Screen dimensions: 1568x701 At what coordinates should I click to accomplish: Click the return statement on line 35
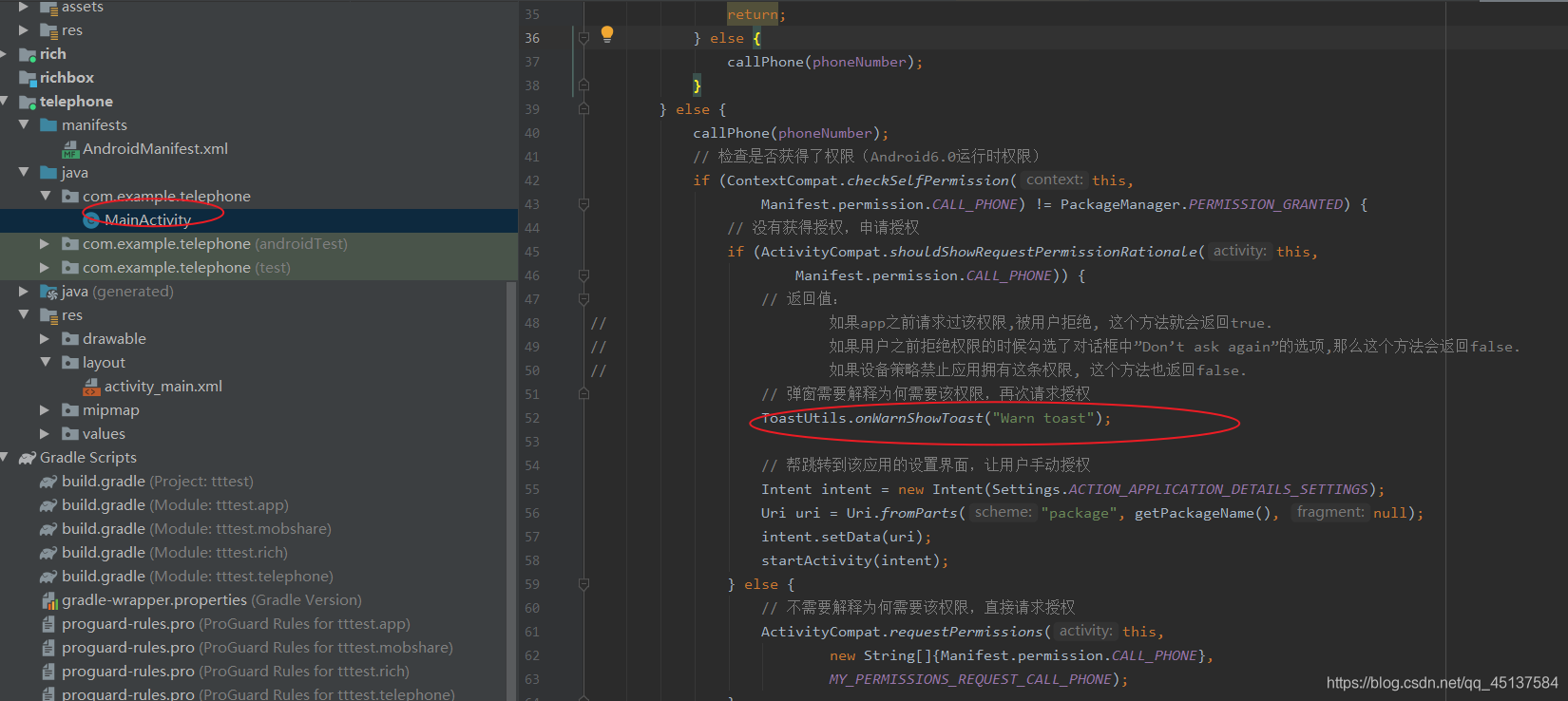[x=756, y=14]
